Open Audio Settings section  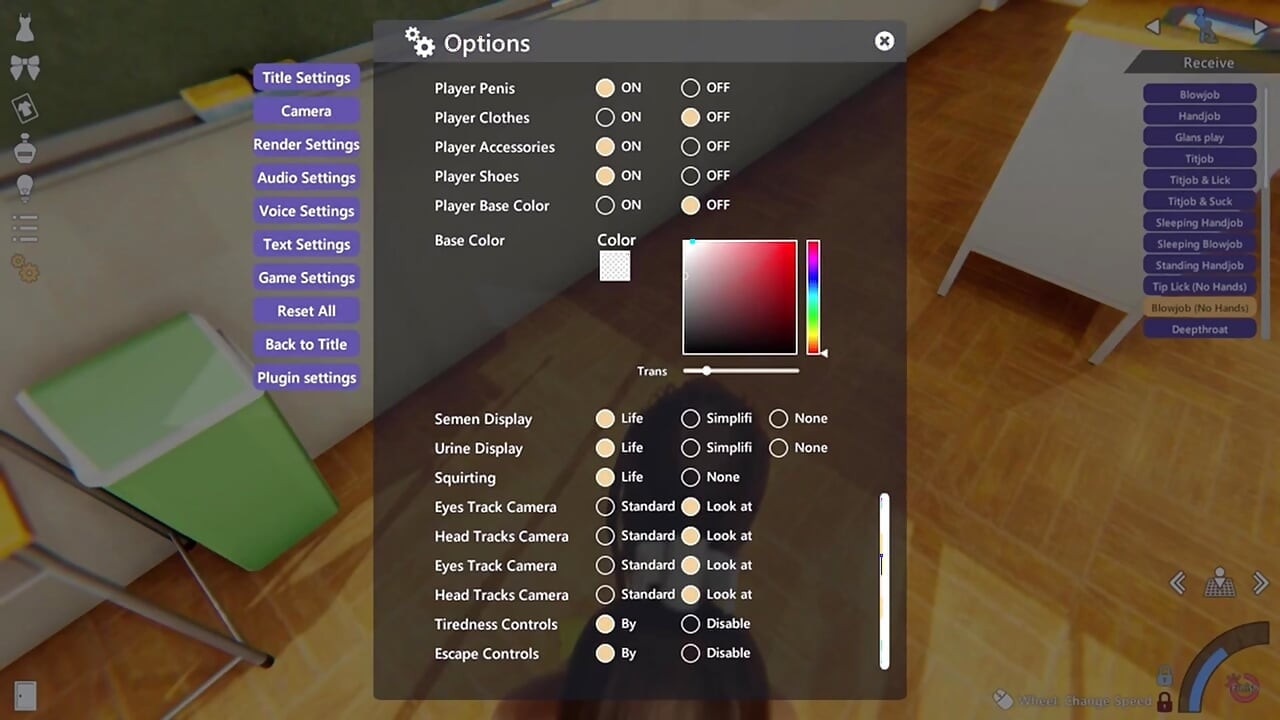[x=306, y=178]
